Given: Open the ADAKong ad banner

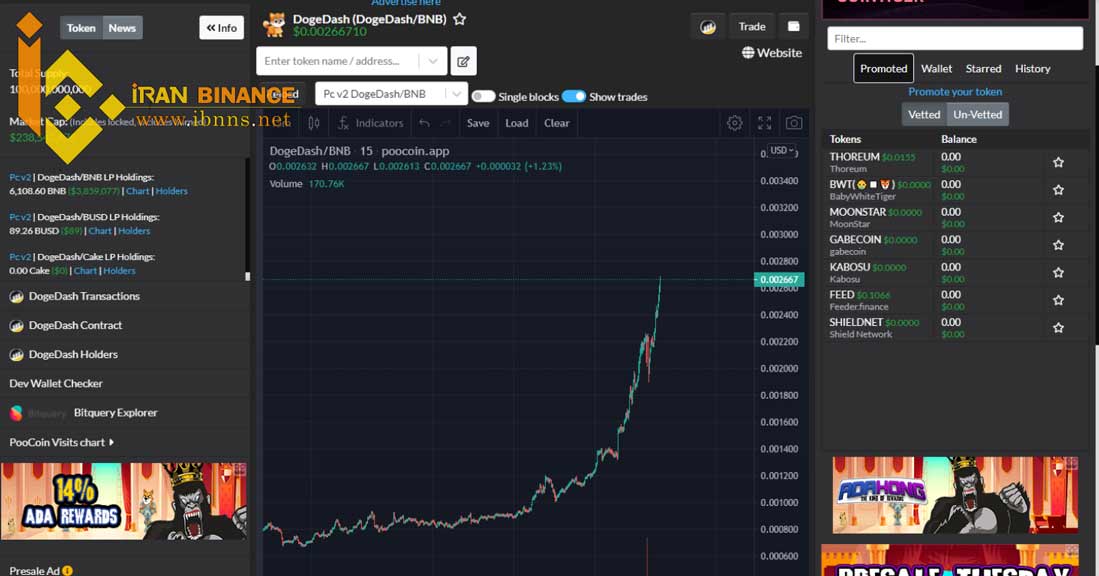Looking at the screenshot, I should click(955, 495).
